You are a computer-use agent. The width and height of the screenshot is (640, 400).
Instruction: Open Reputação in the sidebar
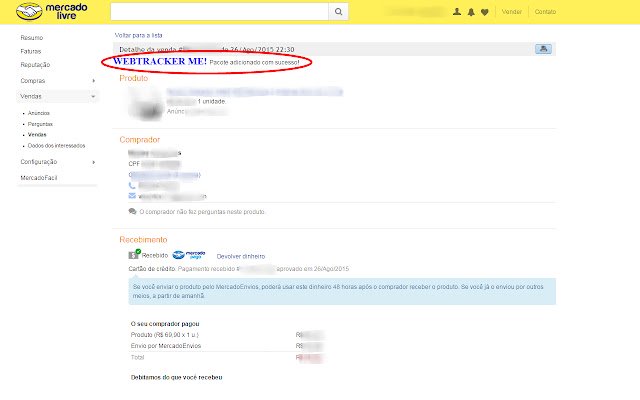[35, 65]
